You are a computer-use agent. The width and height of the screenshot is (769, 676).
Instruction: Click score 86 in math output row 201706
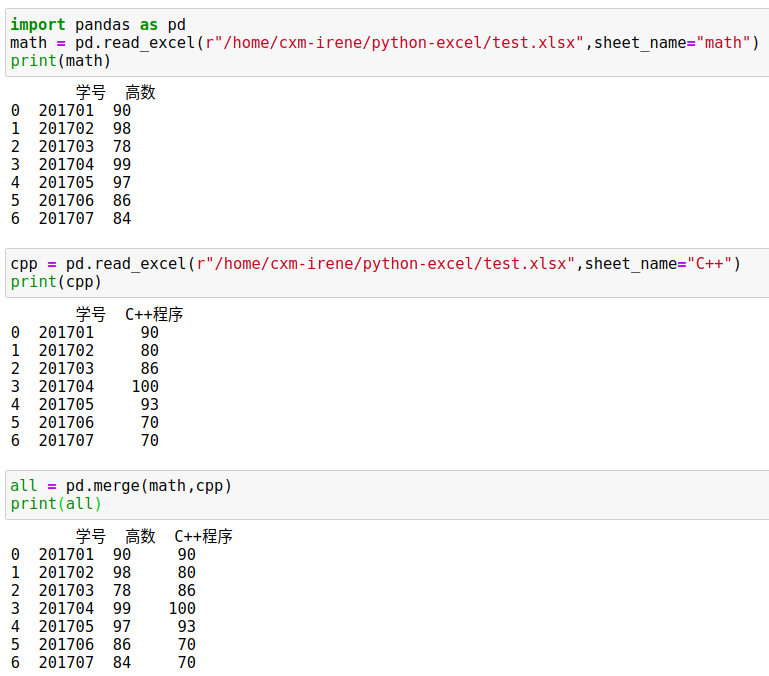[x=122, y=200]
